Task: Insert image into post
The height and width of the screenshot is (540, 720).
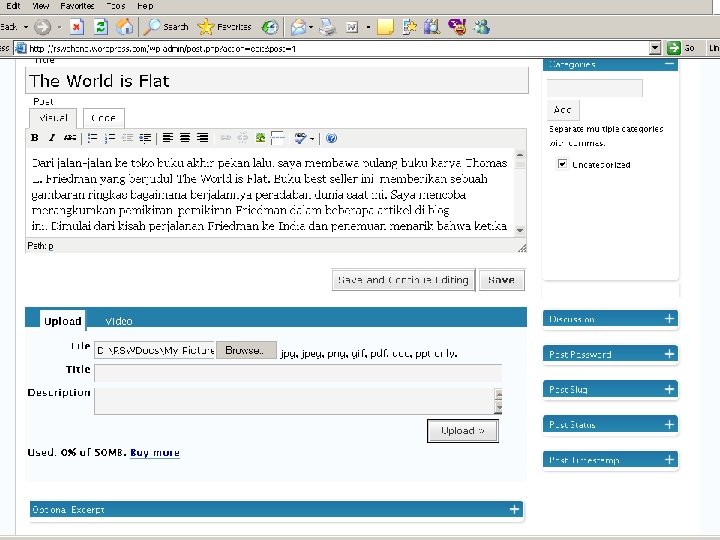Action: 260,138
